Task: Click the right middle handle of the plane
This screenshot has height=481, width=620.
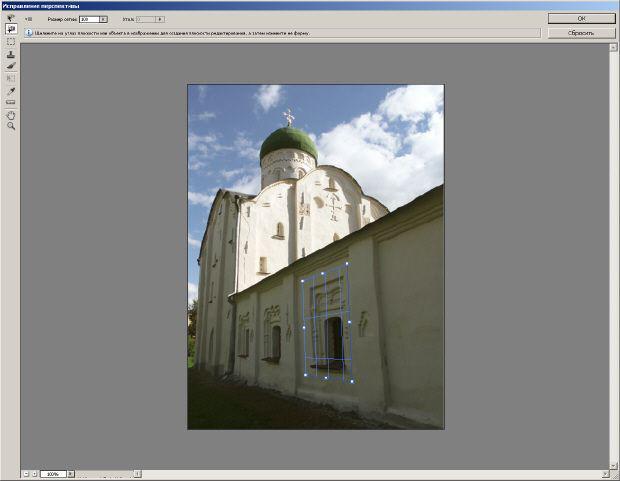Action: 350,322
